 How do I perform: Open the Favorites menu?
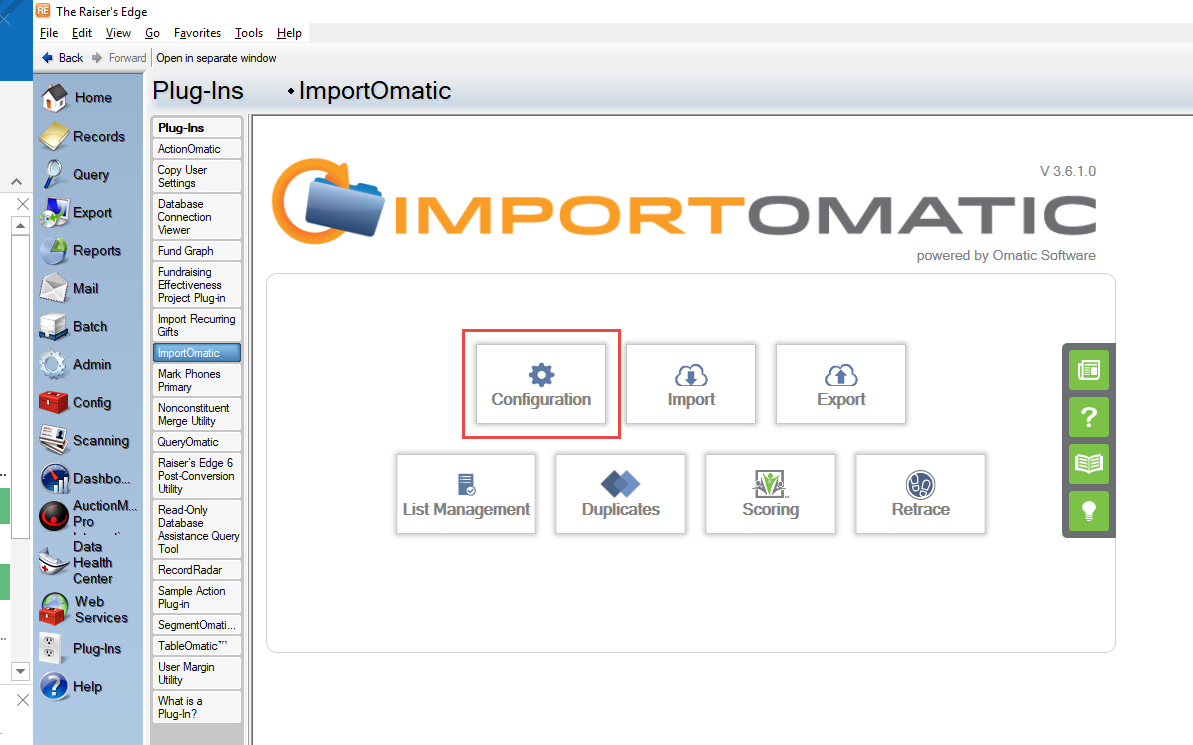197,32
